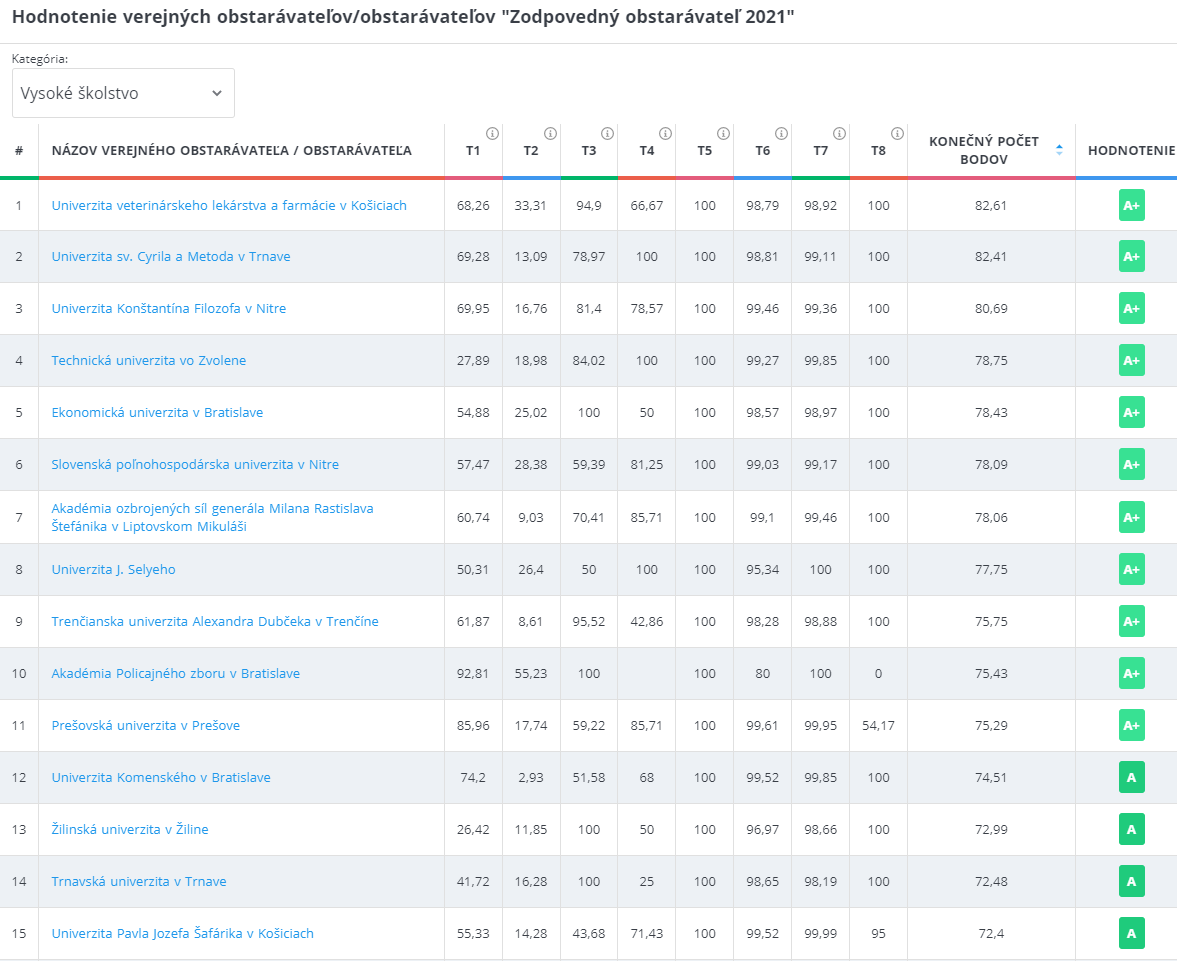Select T1 value 27,89 for Technická univerzita
This screenshot has height=961, width=1177.
(x=473, y=360)
